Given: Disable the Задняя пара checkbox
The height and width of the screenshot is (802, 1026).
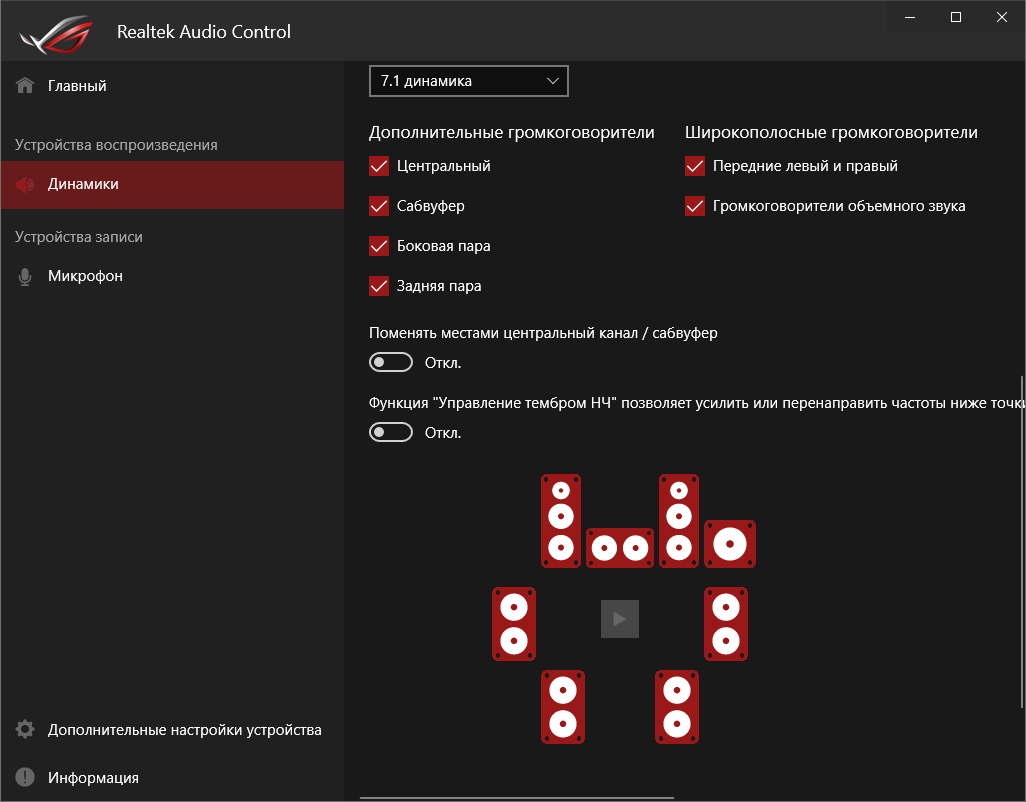Looking at the screenshot, I should (379, 286).
